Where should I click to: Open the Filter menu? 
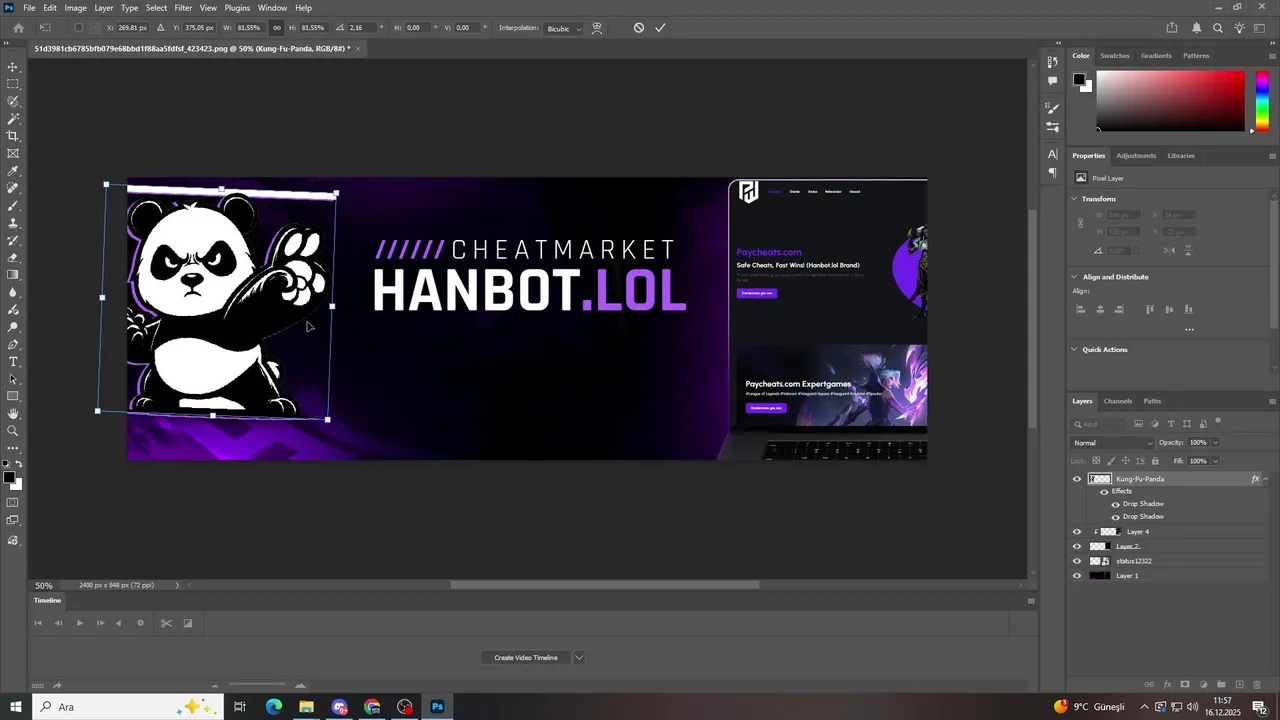tap(183, 8)
